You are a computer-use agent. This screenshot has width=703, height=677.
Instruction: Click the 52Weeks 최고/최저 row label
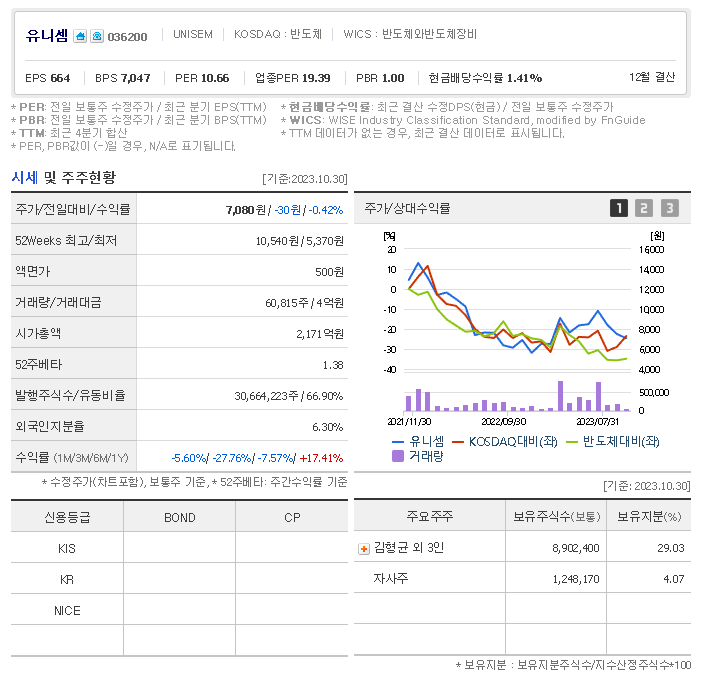pos(66,241)
